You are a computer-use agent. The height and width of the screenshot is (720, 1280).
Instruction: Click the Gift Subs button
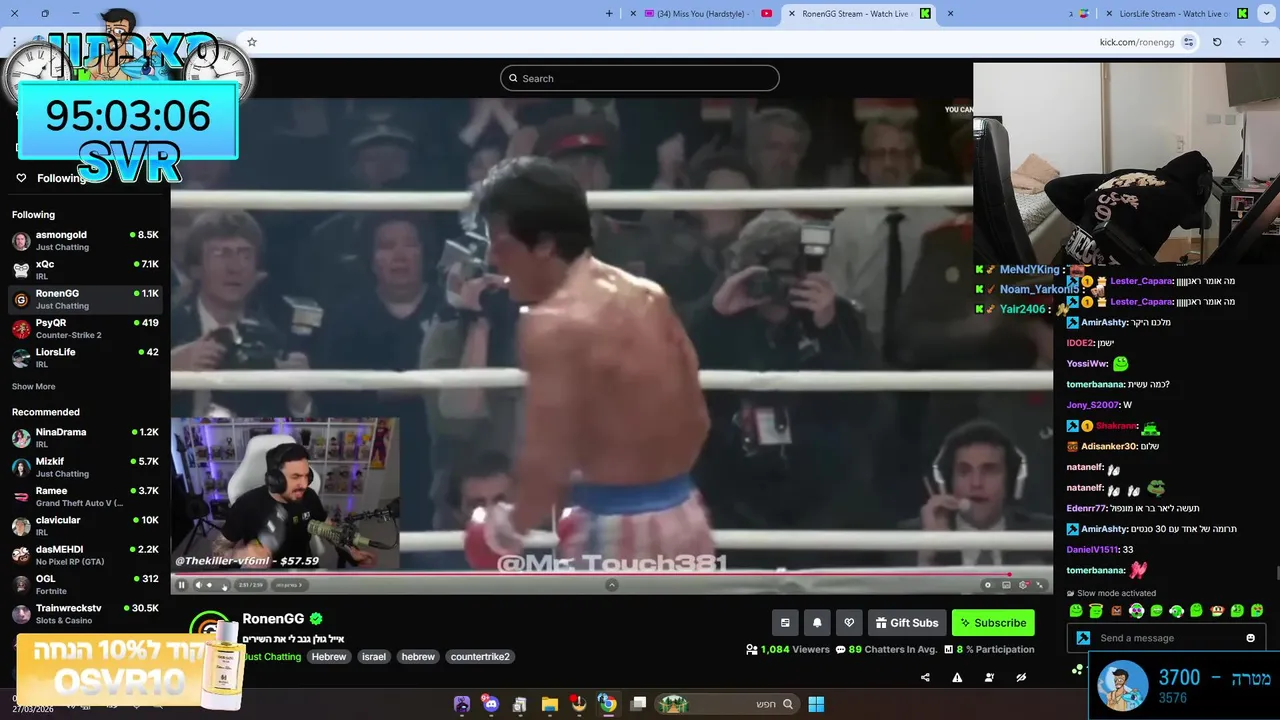click(x=907, y=622)
